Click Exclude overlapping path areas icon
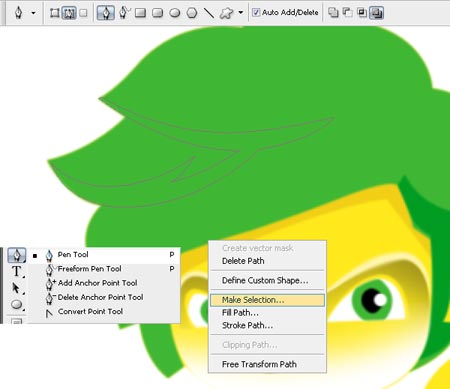 click(376, 13)
